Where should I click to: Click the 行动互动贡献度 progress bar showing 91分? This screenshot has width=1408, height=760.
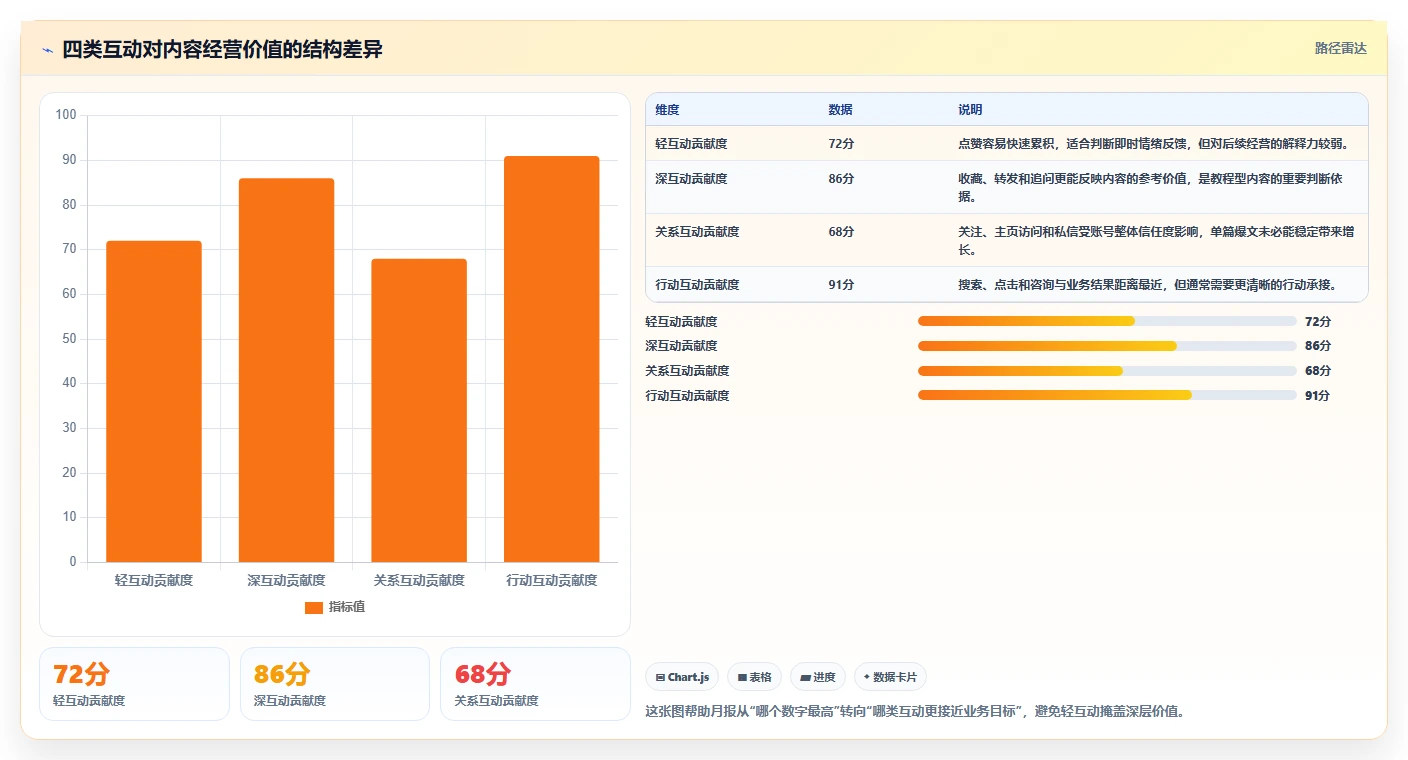[1107, 395]
